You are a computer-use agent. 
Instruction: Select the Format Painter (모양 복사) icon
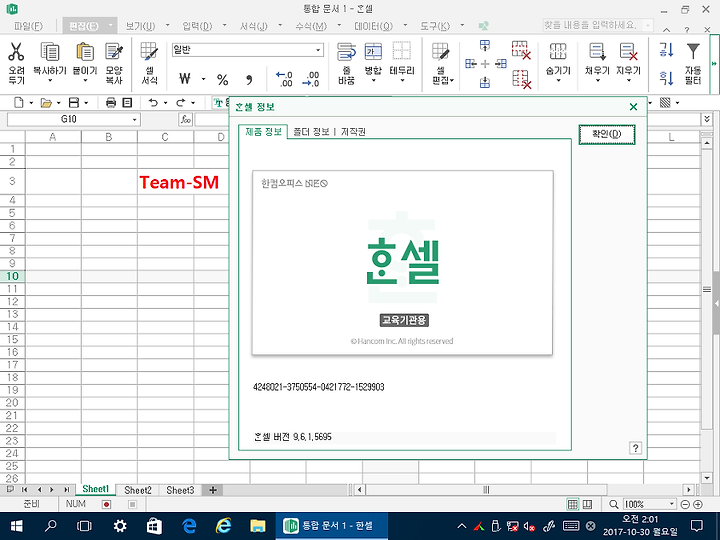[x=114, y=52]
